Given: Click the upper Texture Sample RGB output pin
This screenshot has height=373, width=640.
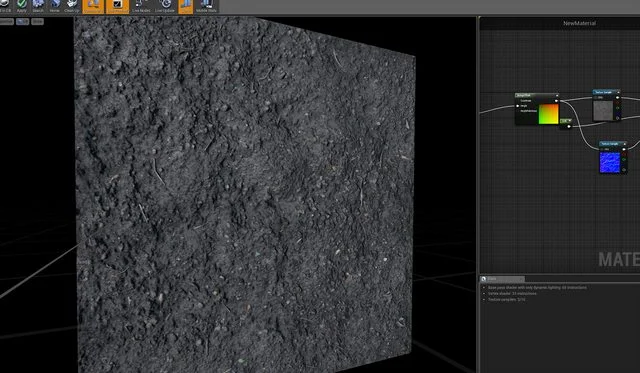Looking at the screenshot, I should pyautogui.click(x=617, y=98).
